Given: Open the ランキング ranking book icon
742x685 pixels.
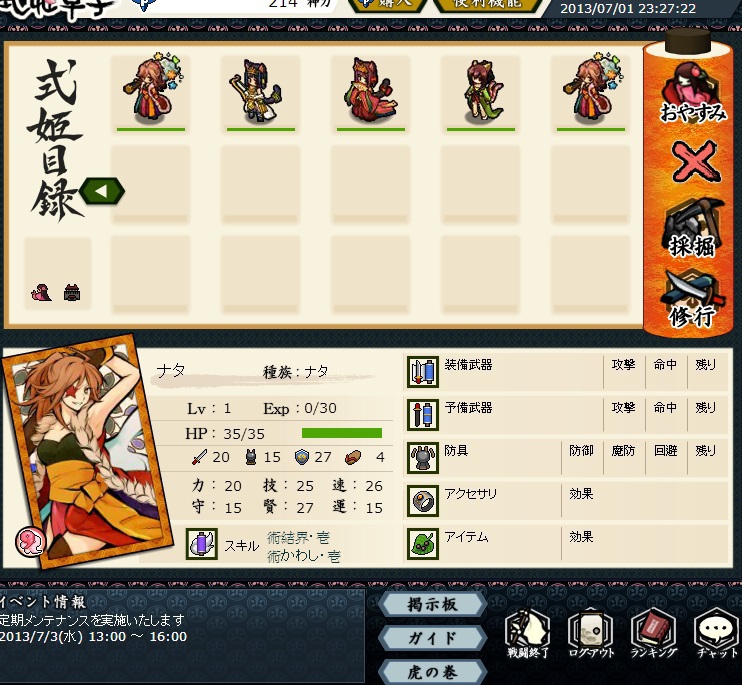Looking at the screenshot, I should point(654,633).
